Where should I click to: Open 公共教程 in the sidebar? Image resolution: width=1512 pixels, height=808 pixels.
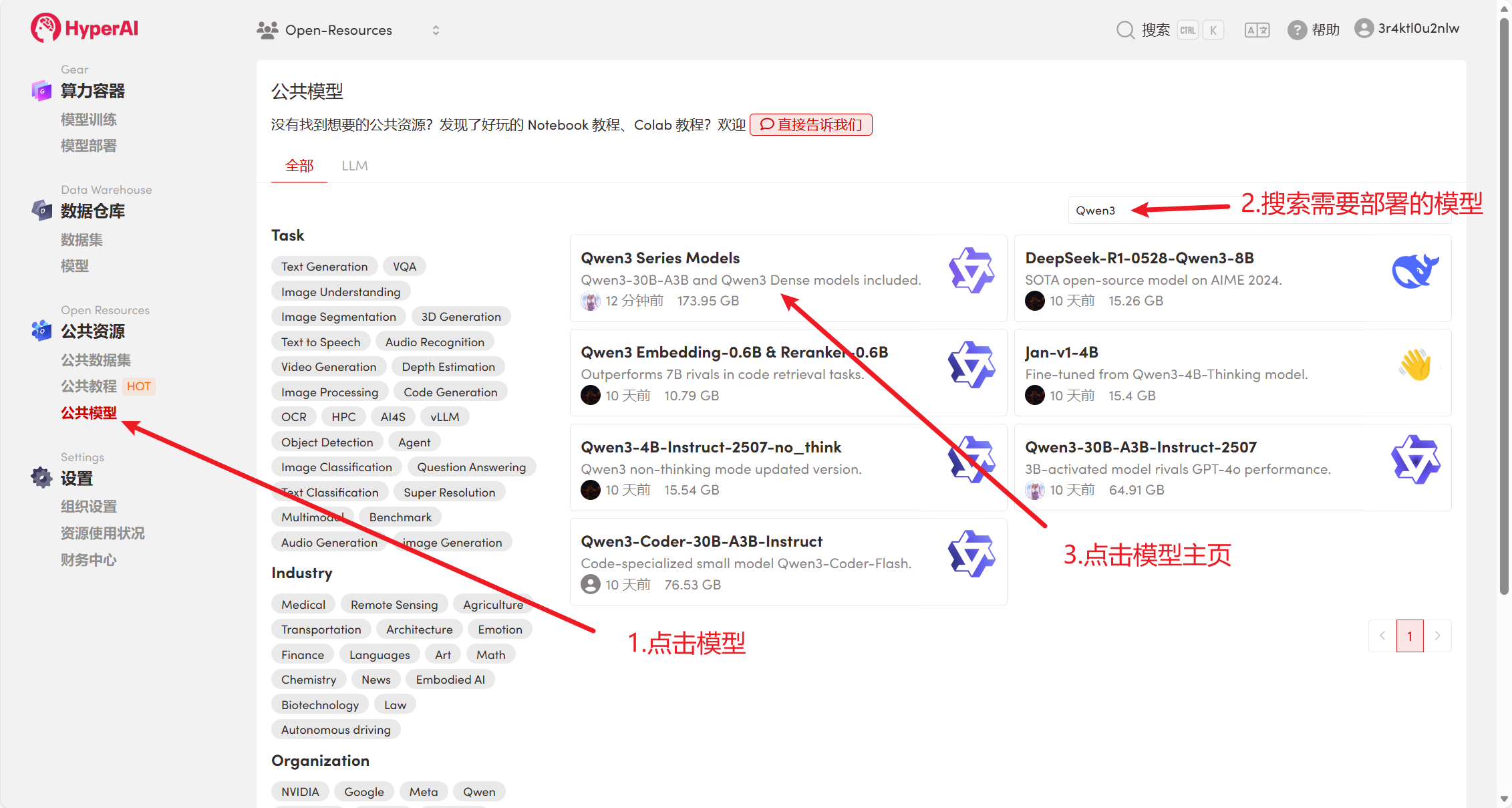tap(89, 386)
